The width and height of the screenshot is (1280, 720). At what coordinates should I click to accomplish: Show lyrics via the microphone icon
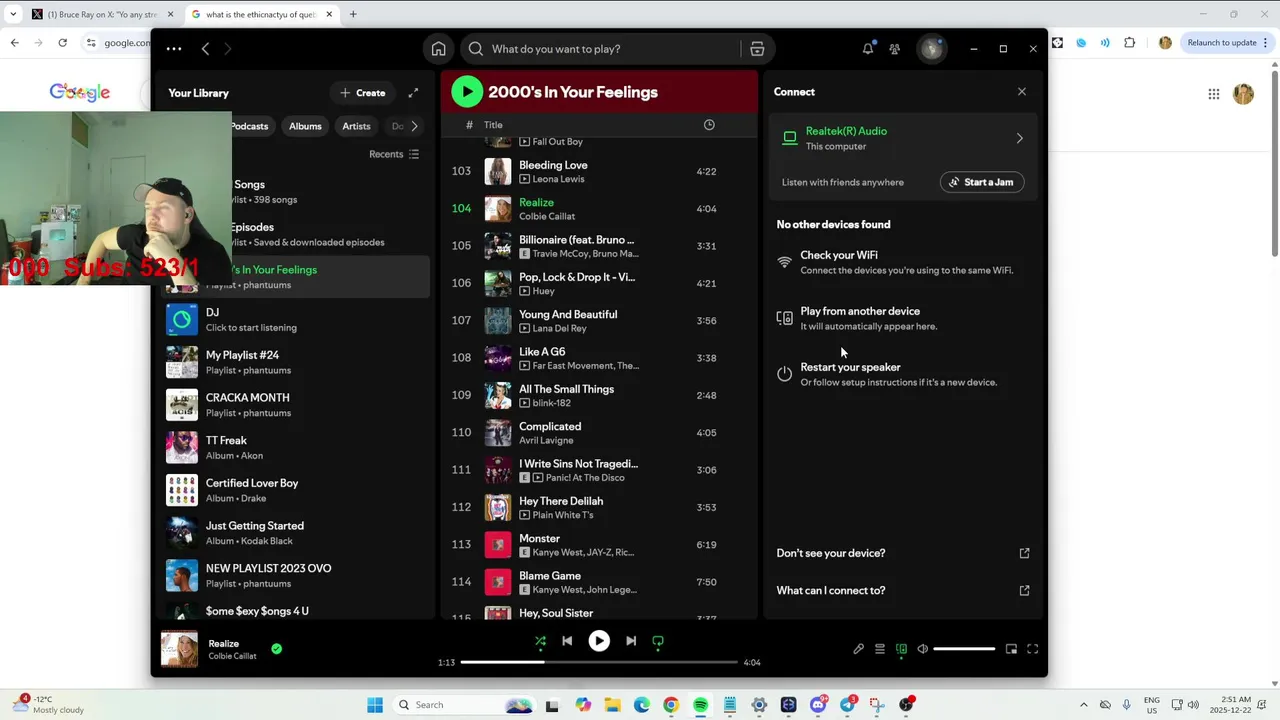(858, 649)
